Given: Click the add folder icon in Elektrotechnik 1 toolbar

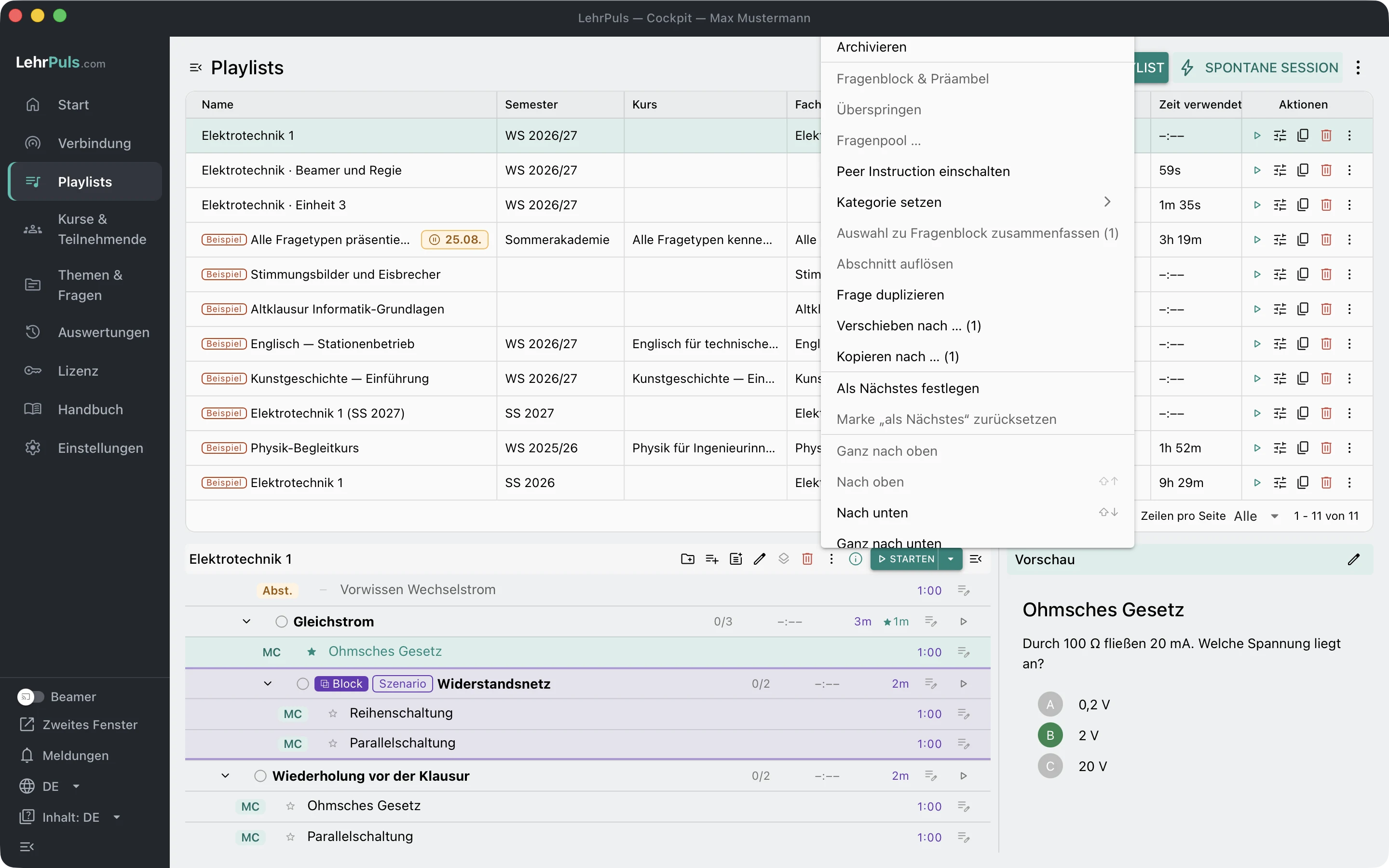Looking at the screenshot, I should pyautogui.click(x=688, y=558).
